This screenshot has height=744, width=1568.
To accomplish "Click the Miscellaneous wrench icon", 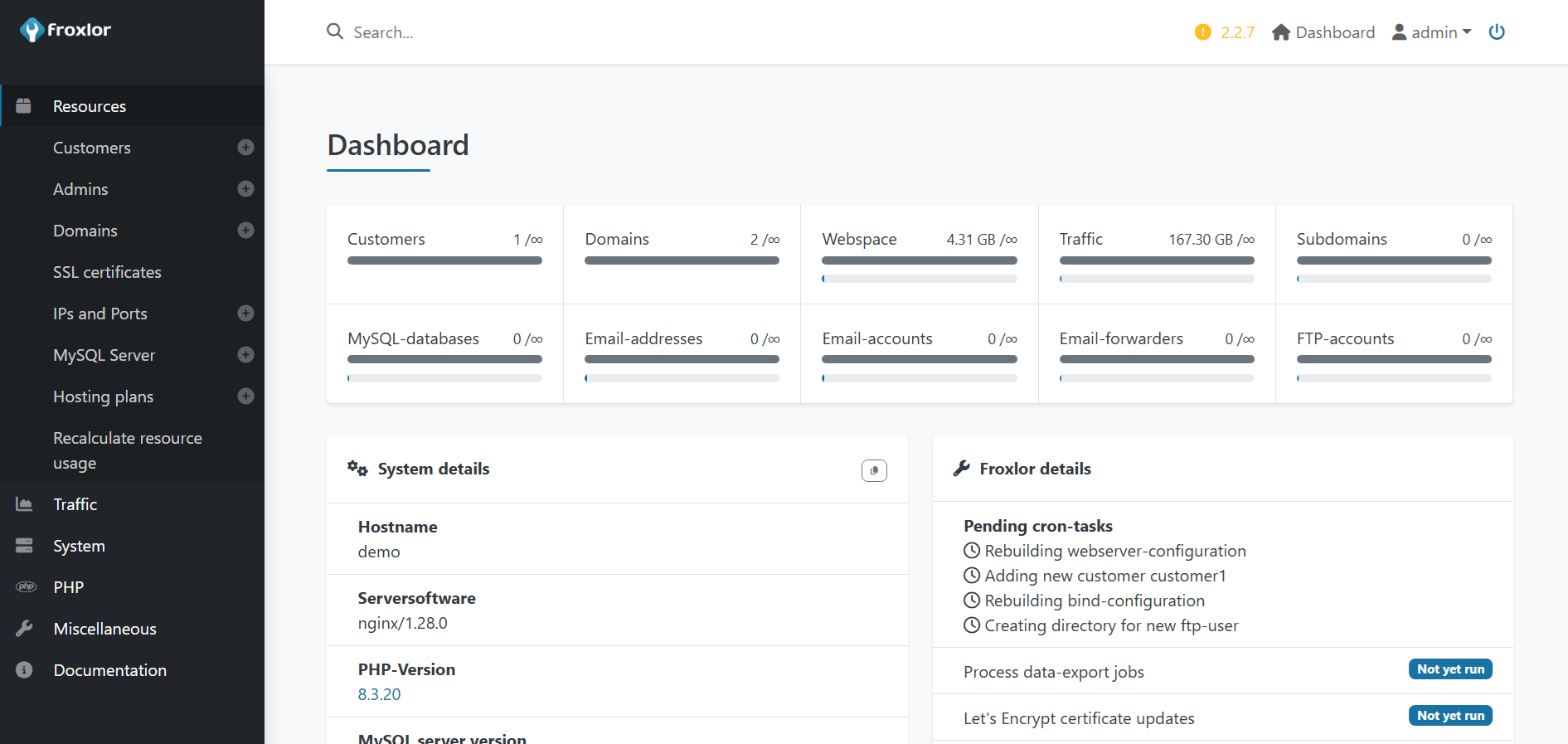I will [24, 629].
